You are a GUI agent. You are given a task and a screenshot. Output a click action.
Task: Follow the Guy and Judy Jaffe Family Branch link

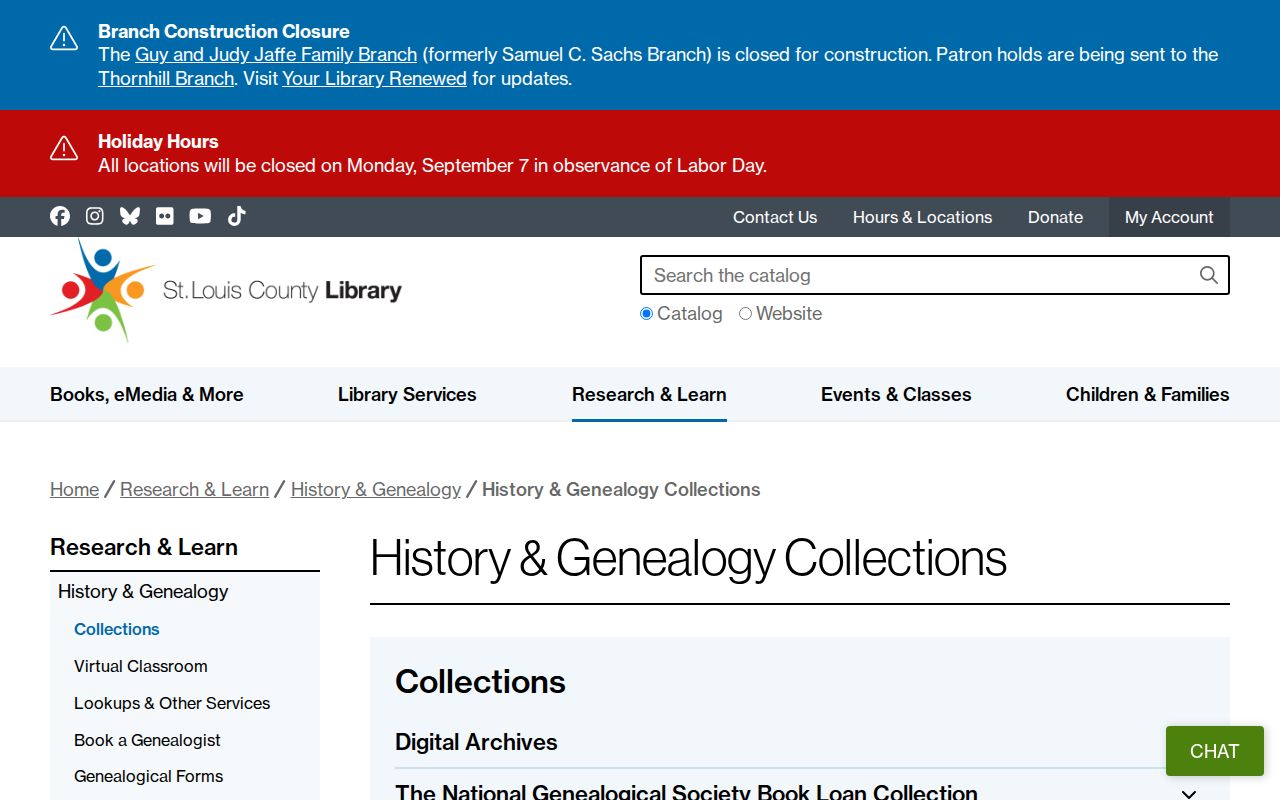[276, 55]
